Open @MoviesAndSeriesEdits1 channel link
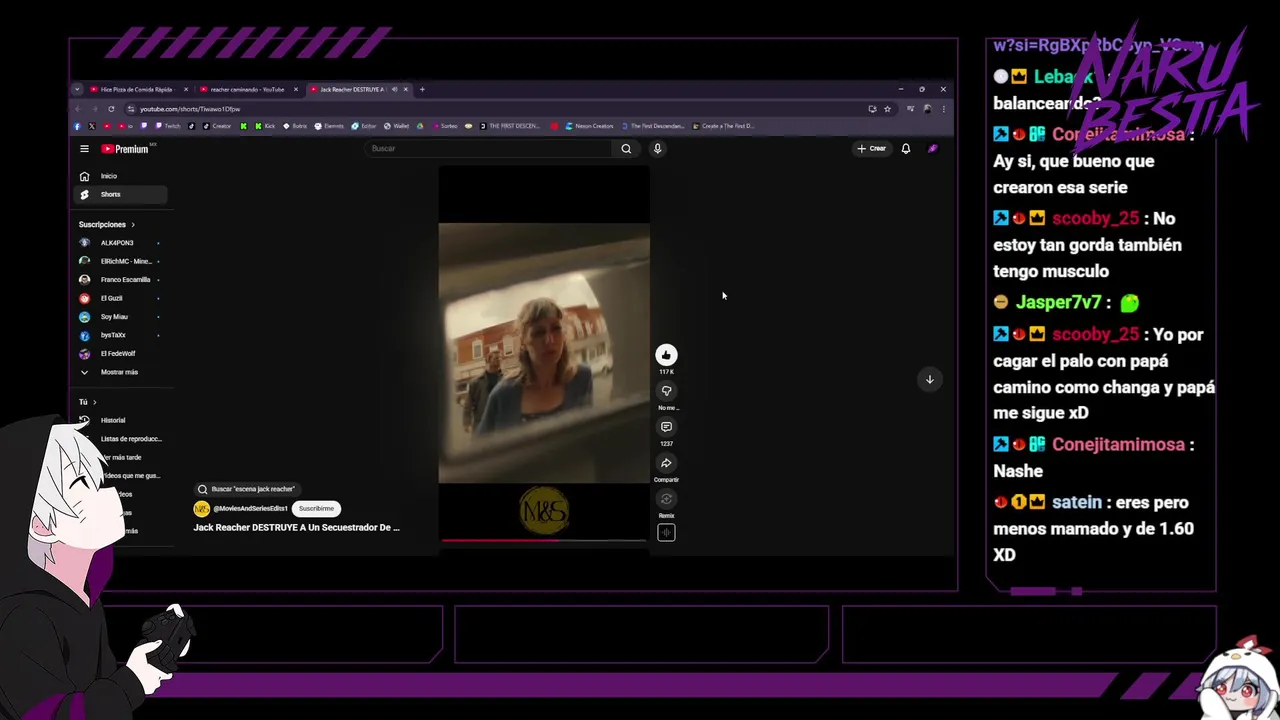The width and height of the screenshot is (1280, 720). (250, 509)
